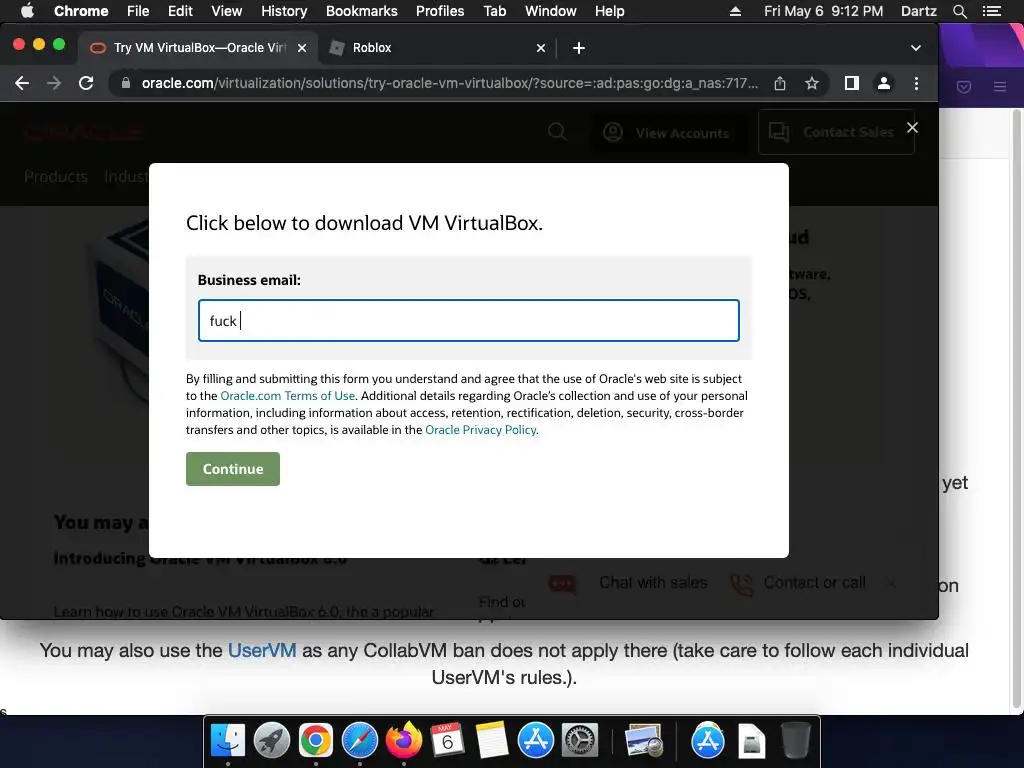
Task: Open Firefox from the Dock
Action: coord(404,741)
